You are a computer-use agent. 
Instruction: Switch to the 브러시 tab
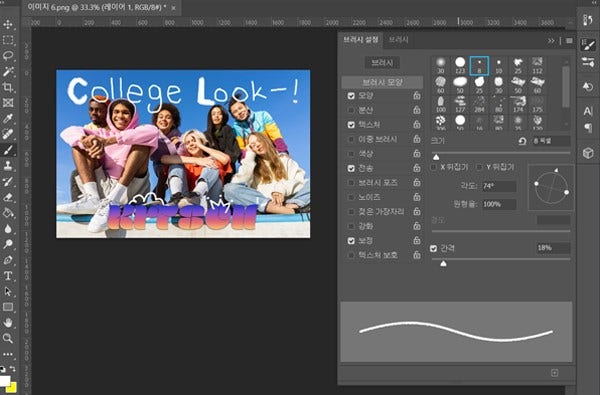pos(398,40)
